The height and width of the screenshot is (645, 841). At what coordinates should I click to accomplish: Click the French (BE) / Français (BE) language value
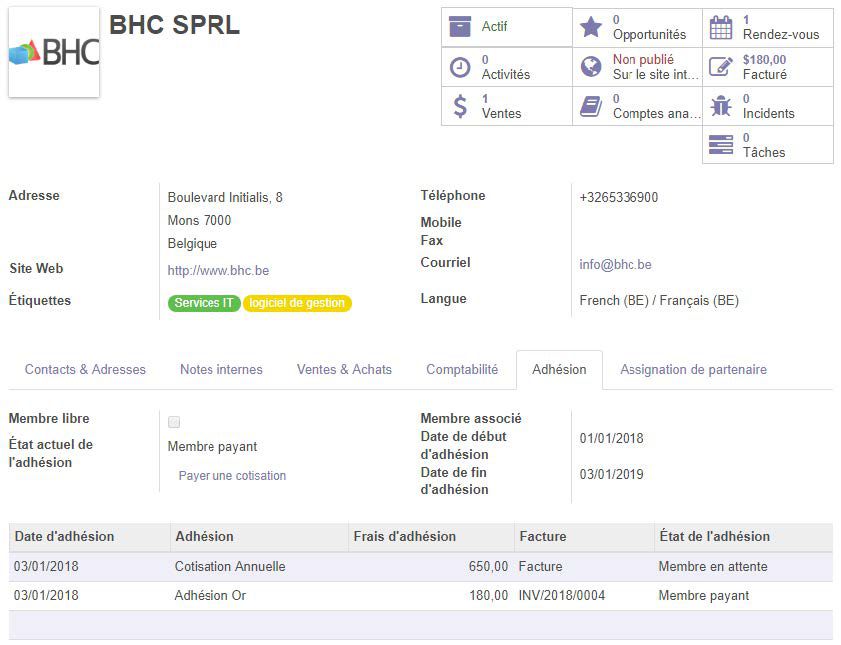(x=659, y=300)
